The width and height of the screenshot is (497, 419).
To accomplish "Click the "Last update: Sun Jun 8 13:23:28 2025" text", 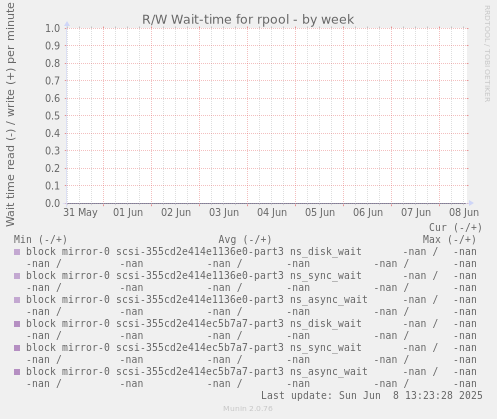I will coord(372,396).
